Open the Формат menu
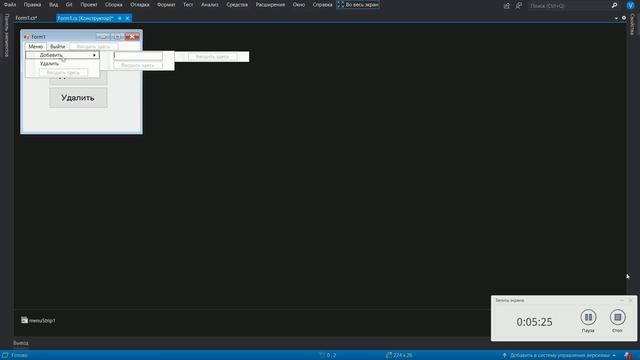The image size is (640, 360). [x=166, y=5]
